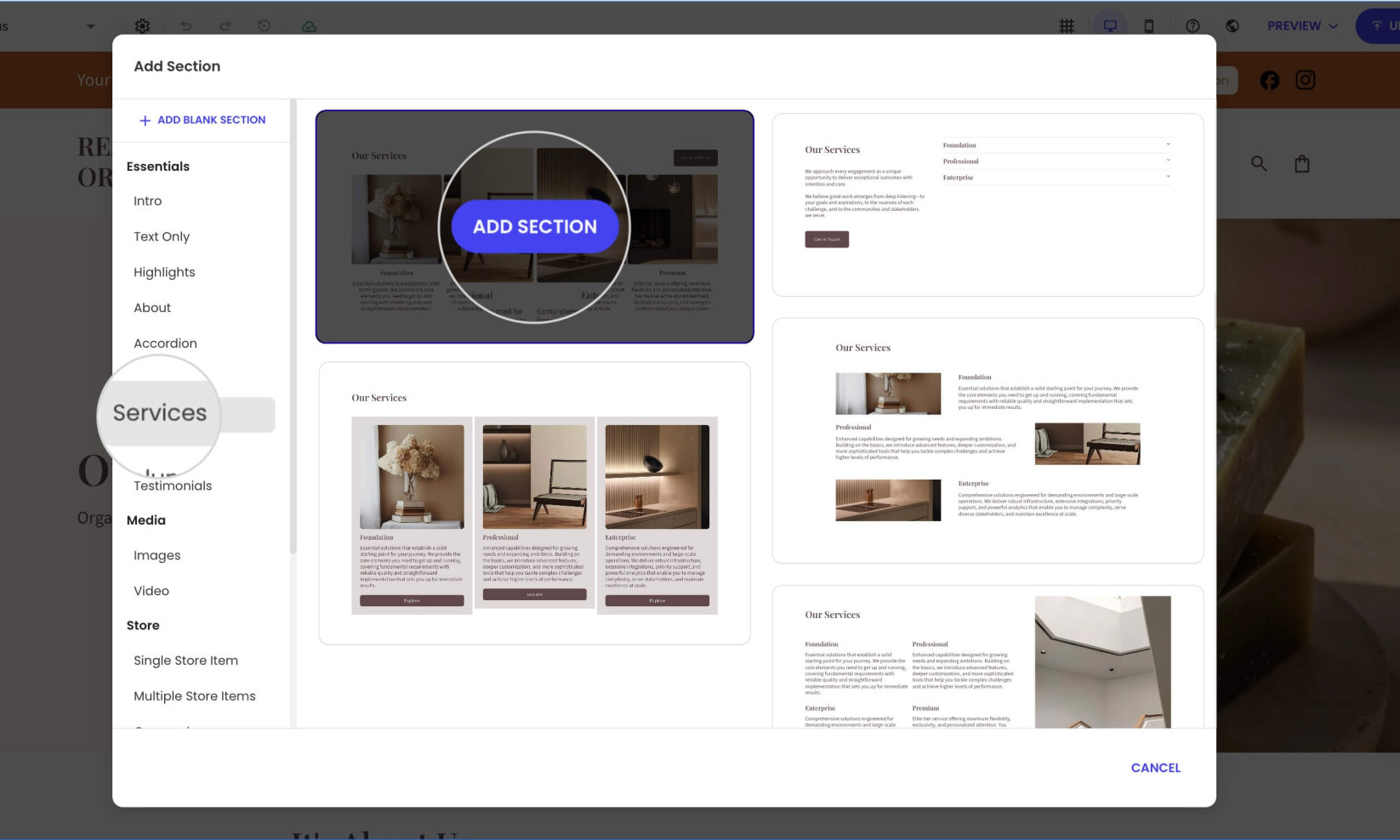This screenshot has width=1400, height=840.
Task: Click the category list scrollbar
Action: [293, 327]
